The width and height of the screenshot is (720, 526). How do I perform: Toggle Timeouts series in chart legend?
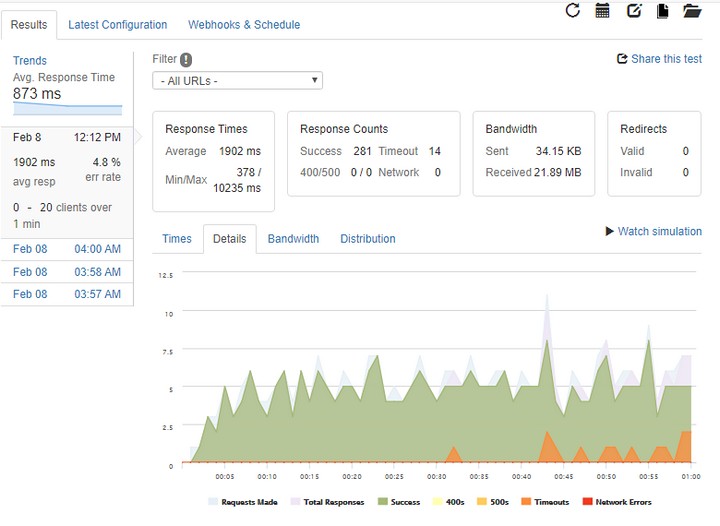(x=551, y=502)
